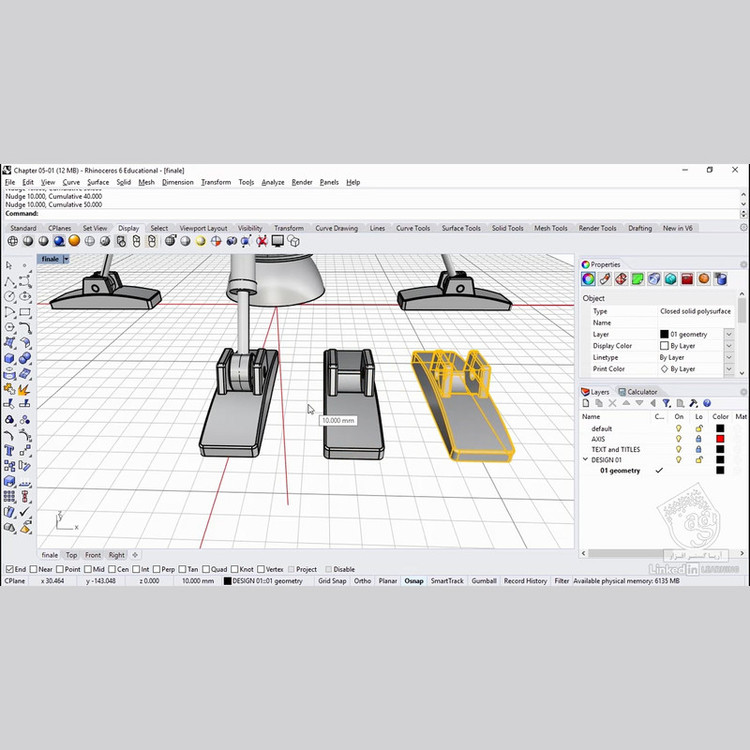Click the Gumball status bar button
Image resolution: width=750 pixels, height=750 pixels.
tap(483, 581)
